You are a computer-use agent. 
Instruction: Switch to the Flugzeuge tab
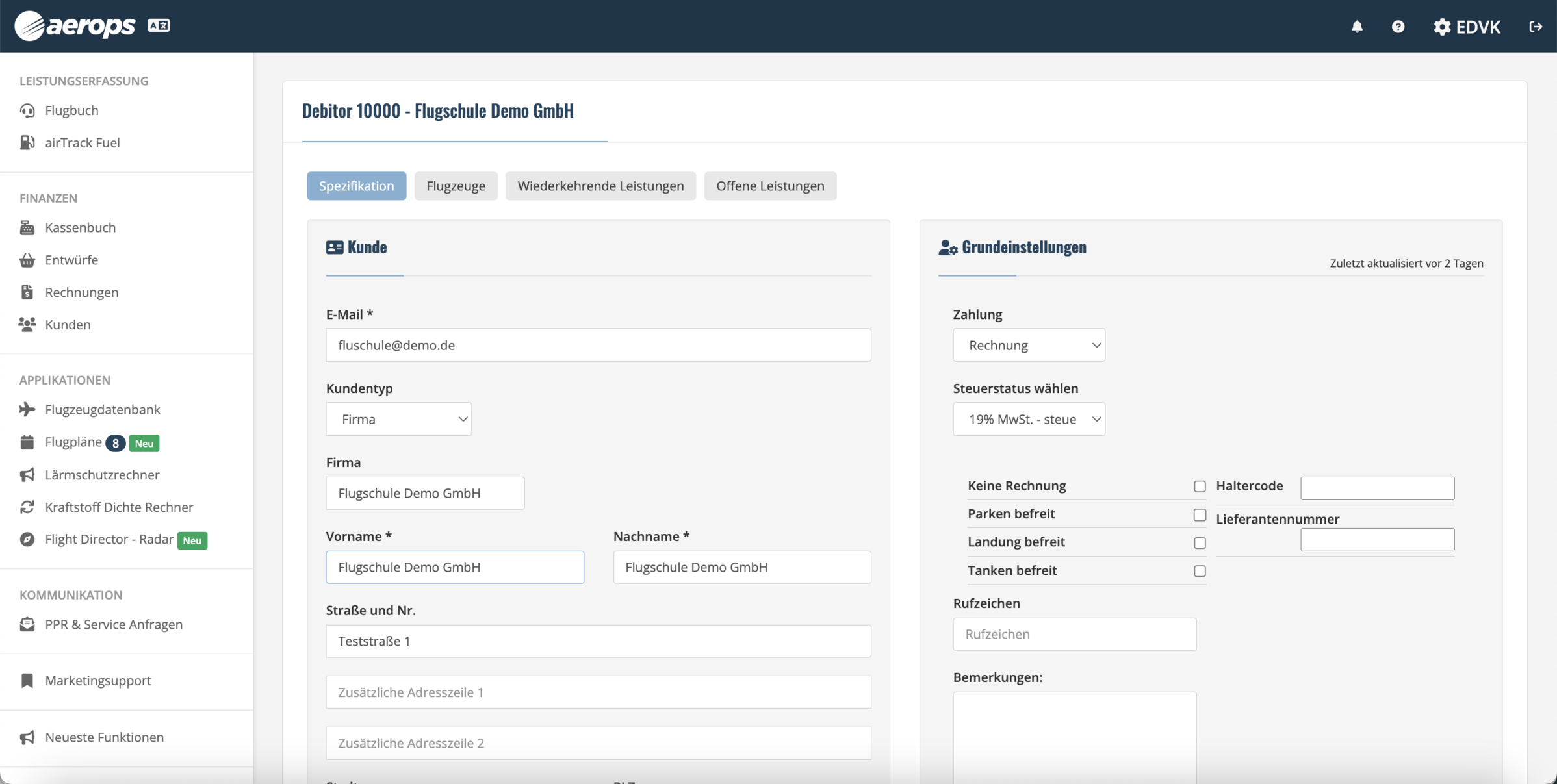point(456,186)
